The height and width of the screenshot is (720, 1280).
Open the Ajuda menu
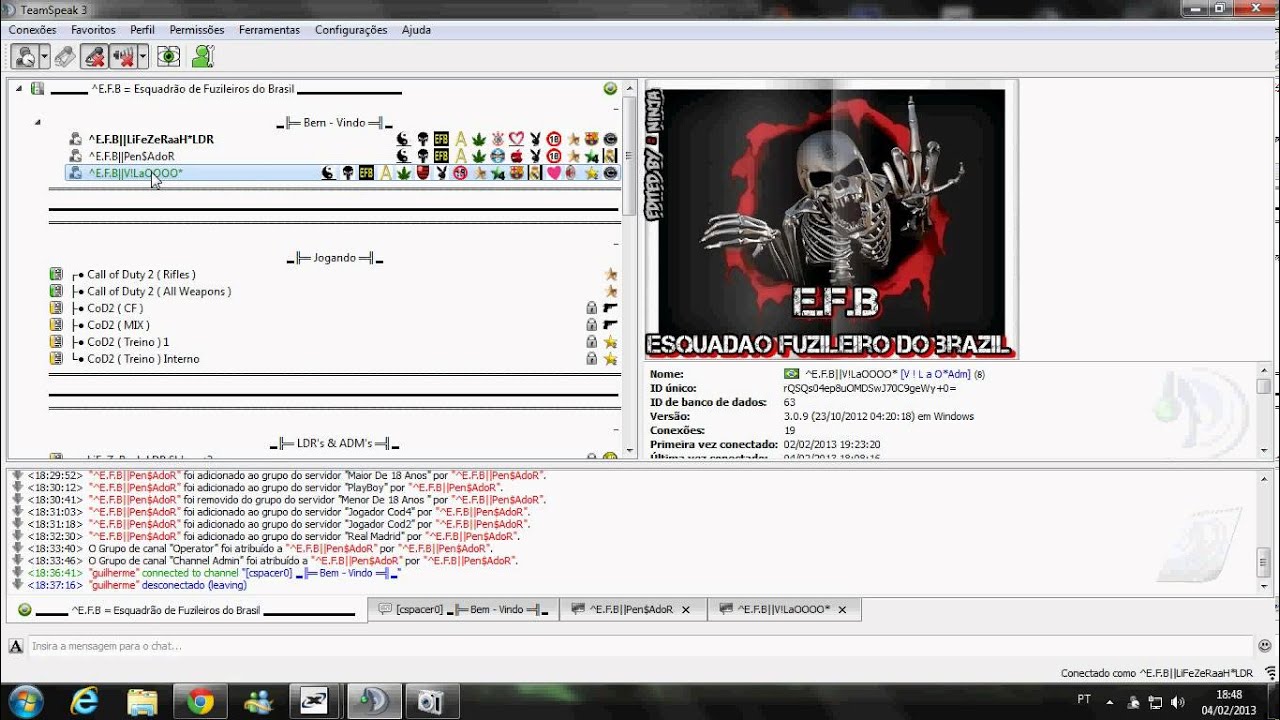pyautogui.click(x=416, y=30)
